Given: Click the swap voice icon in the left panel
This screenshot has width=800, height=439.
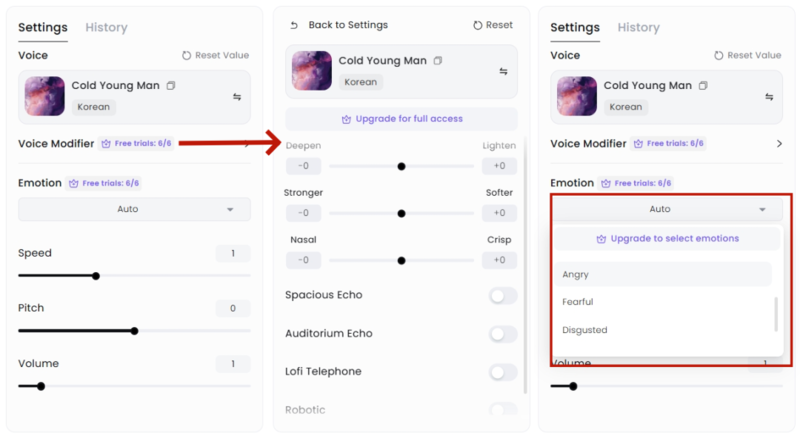Looking at the screenshot, I should [237, 96].
